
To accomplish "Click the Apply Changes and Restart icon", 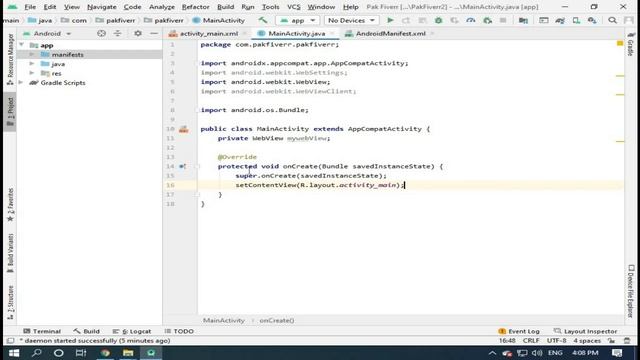I will tap(406, 20).
